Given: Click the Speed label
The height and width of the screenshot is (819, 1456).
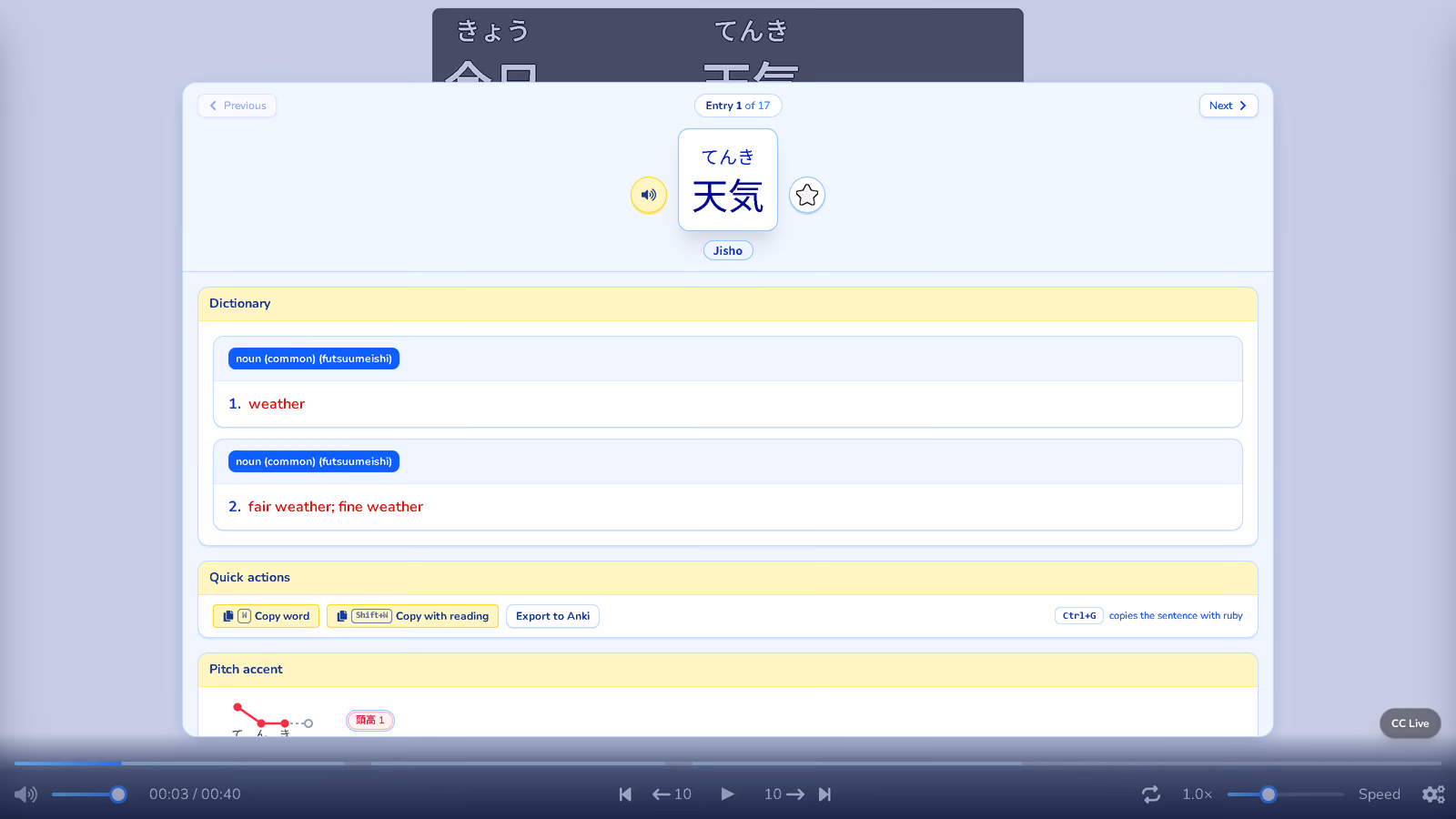Looking at the screenshot, I should [1380, 794].
